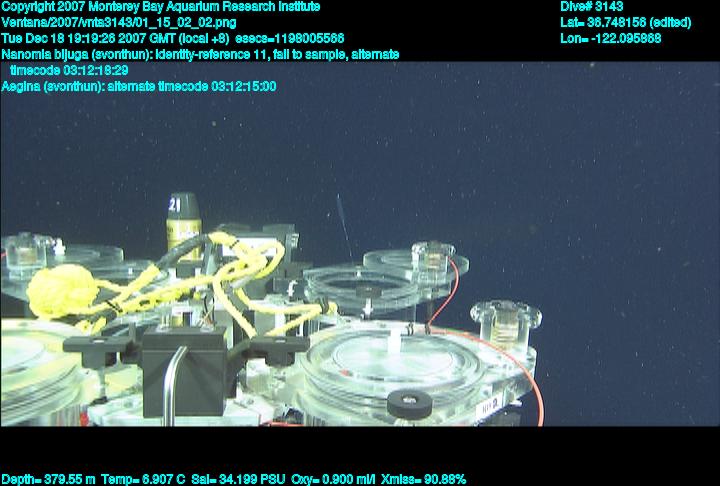The height and width of the screenshot is (486, 720).
Task: Click the Depth= 379.55 m reading
Action: coord(48,479)
